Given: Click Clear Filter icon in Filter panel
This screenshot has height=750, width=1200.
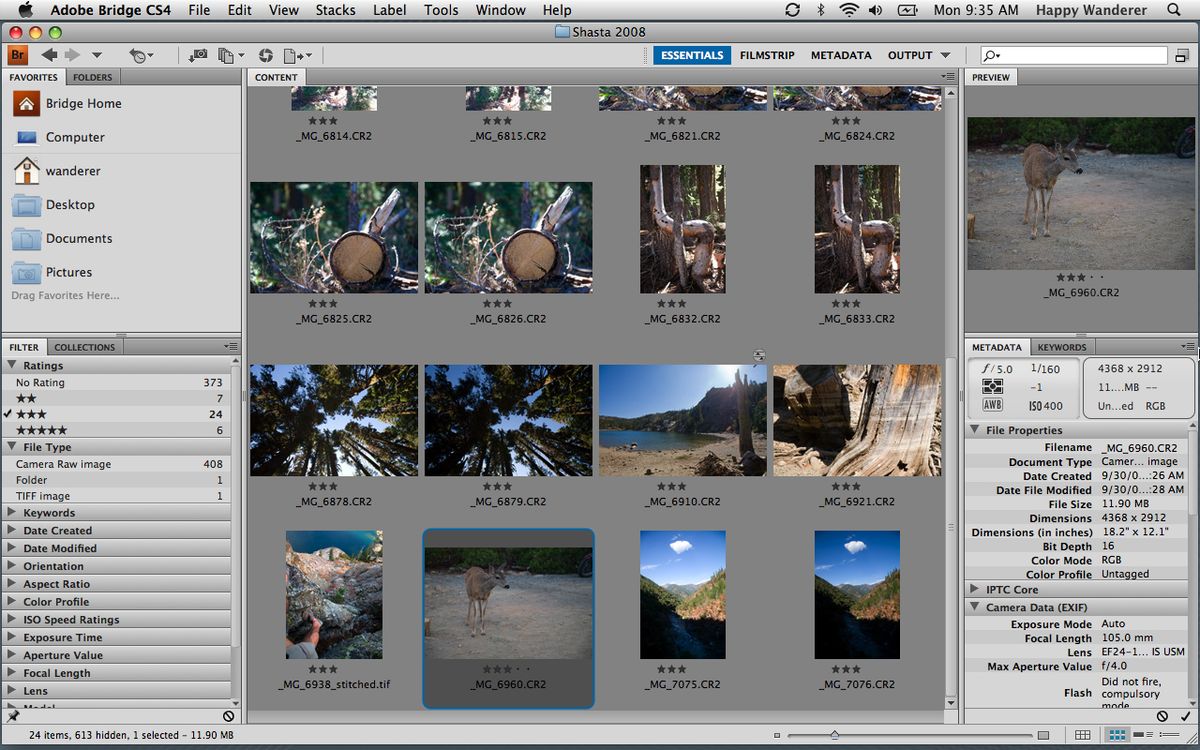Looking at the screenshot, I should tap(228, 716).
